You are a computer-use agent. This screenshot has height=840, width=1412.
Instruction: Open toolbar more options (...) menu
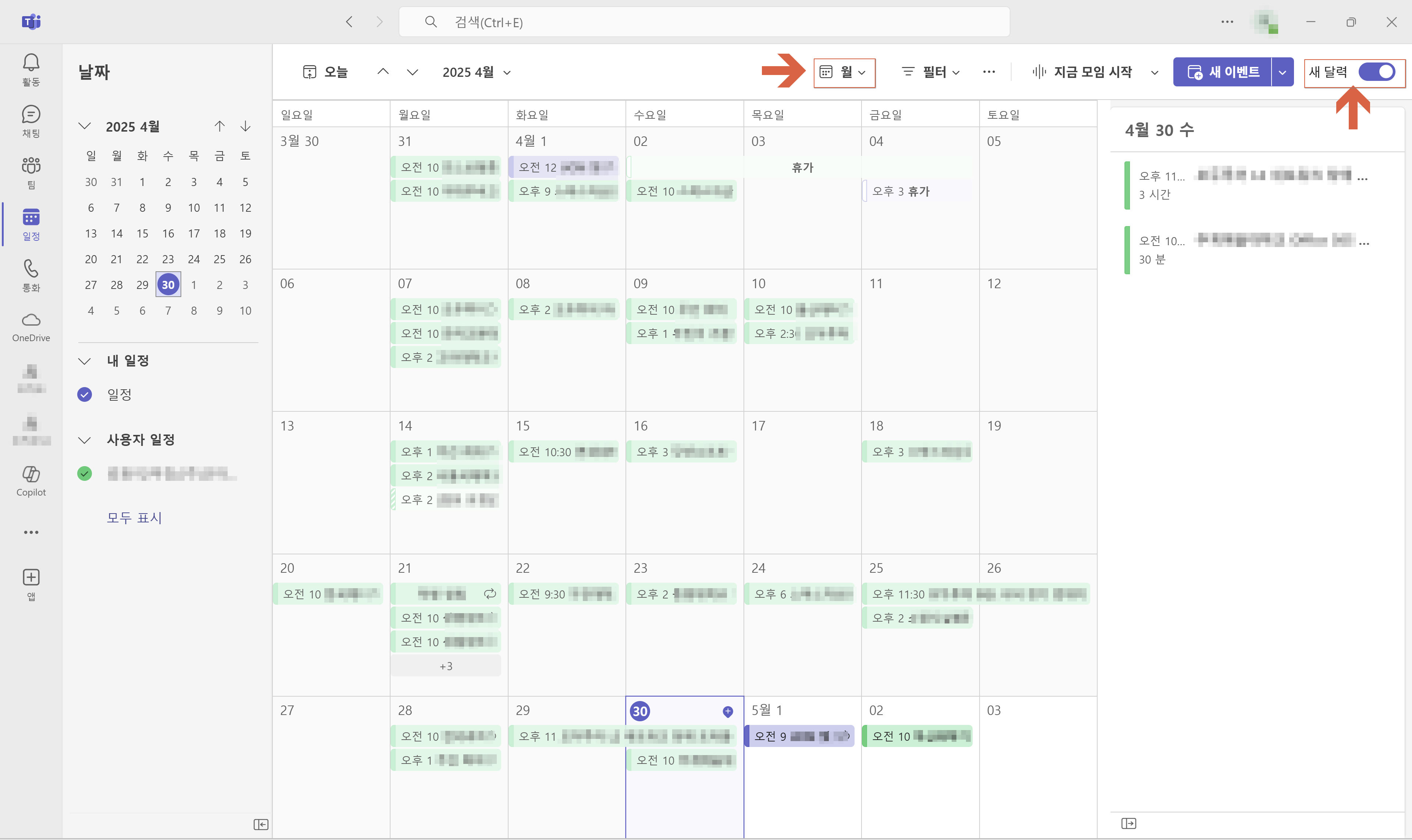click(988, 72)
